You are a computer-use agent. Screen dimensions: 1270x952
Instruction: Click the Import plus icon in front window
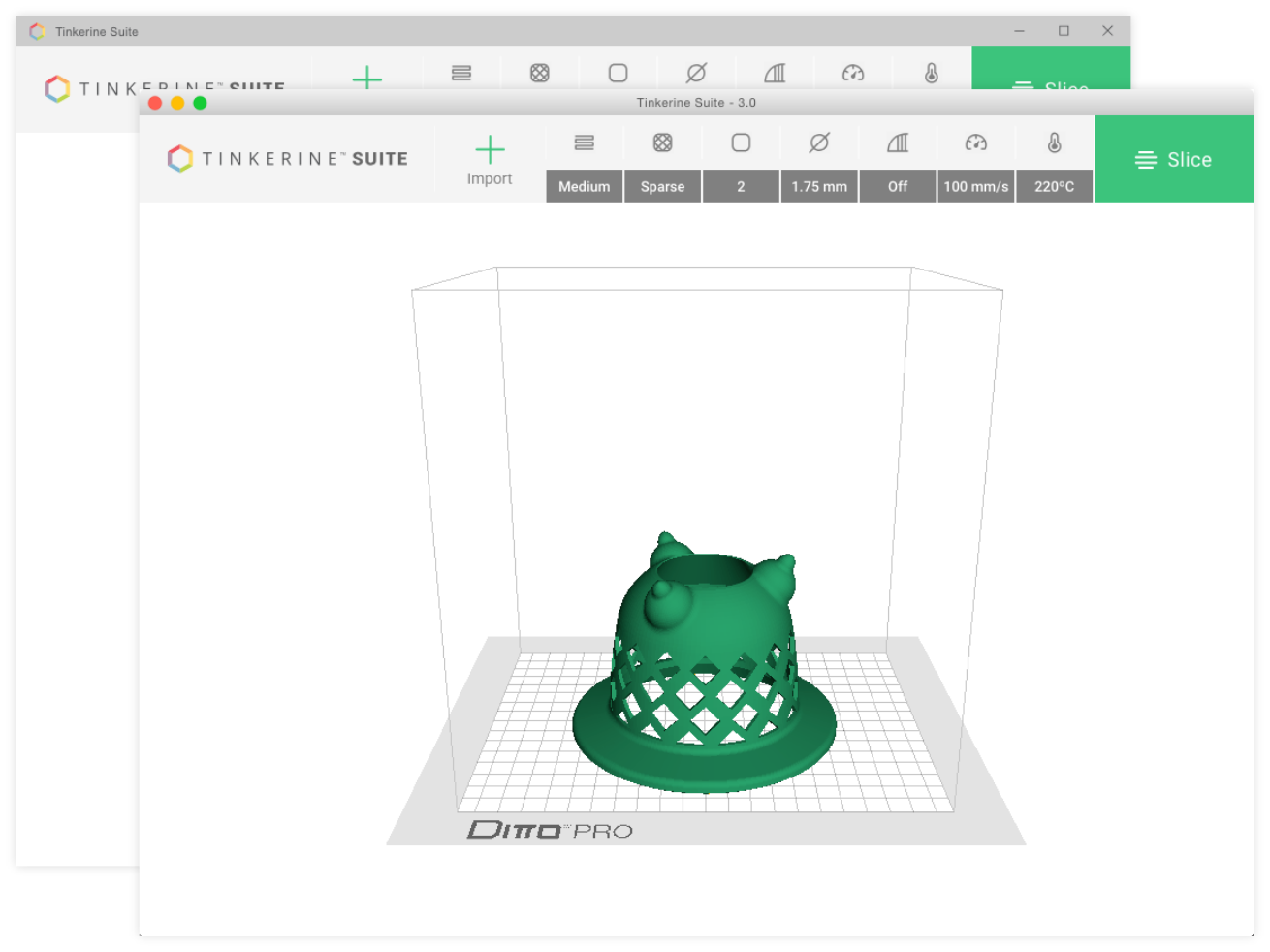[x=490, y=149]
